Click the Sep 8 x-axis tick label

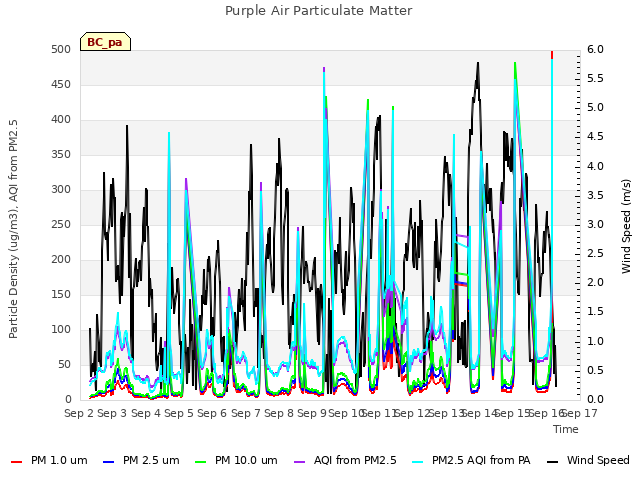click(x=279, y=413)
